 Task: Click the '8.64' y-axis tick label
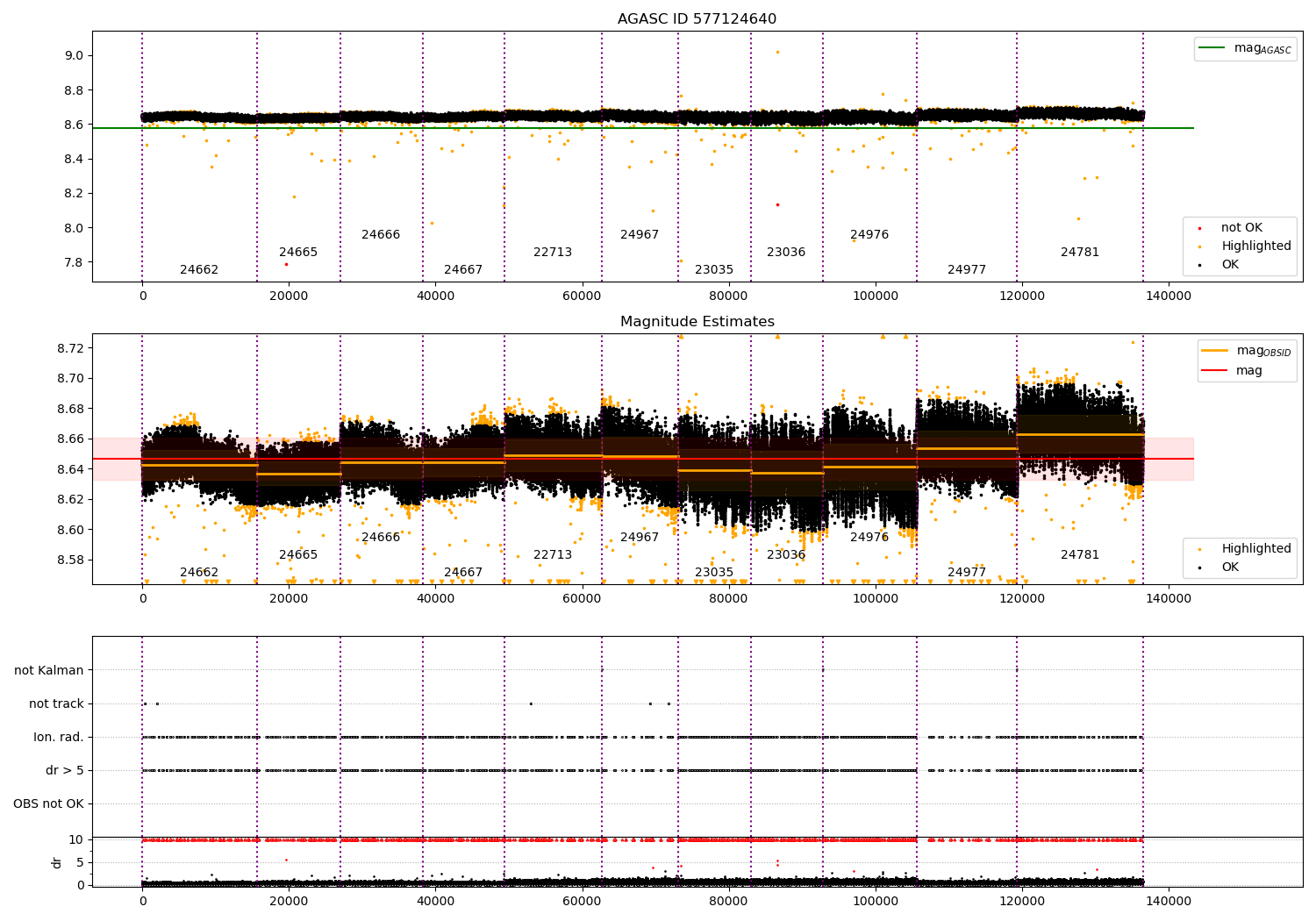70,470
